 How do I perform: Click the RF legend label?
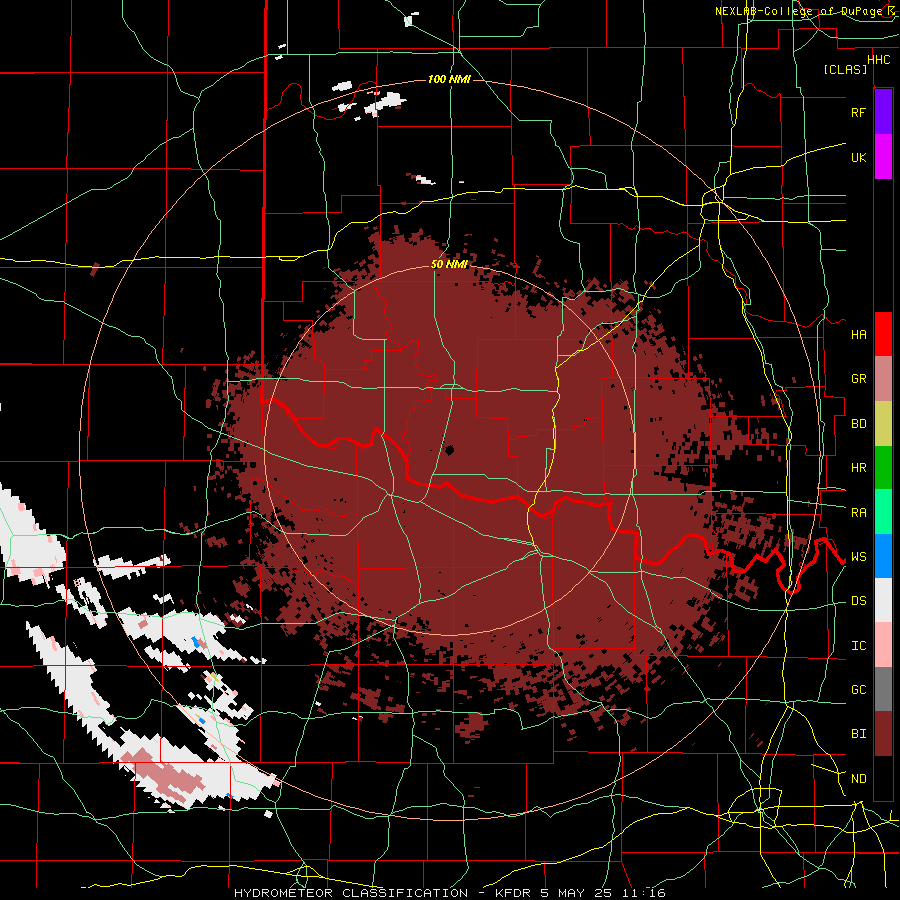[x=858, y=112]
